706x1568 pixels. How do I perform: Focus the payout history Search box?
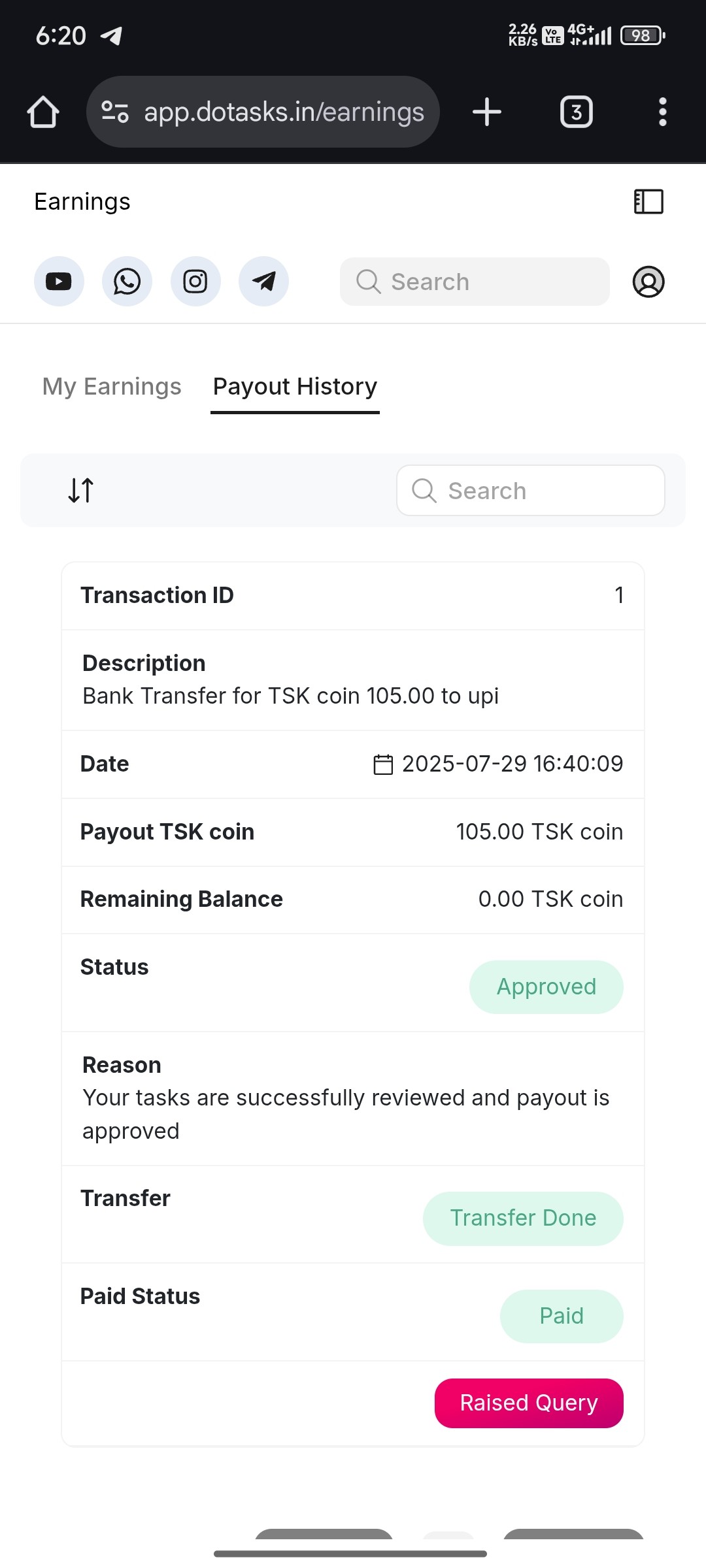click(531, 491)
